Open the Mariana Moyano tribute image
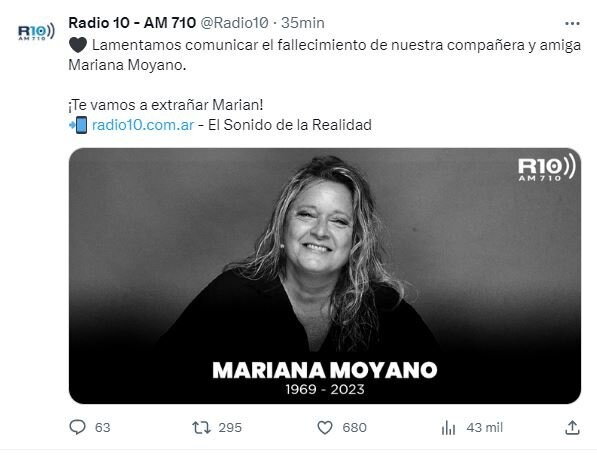This screenshot has width=597, height=461. tap(325, 276)
